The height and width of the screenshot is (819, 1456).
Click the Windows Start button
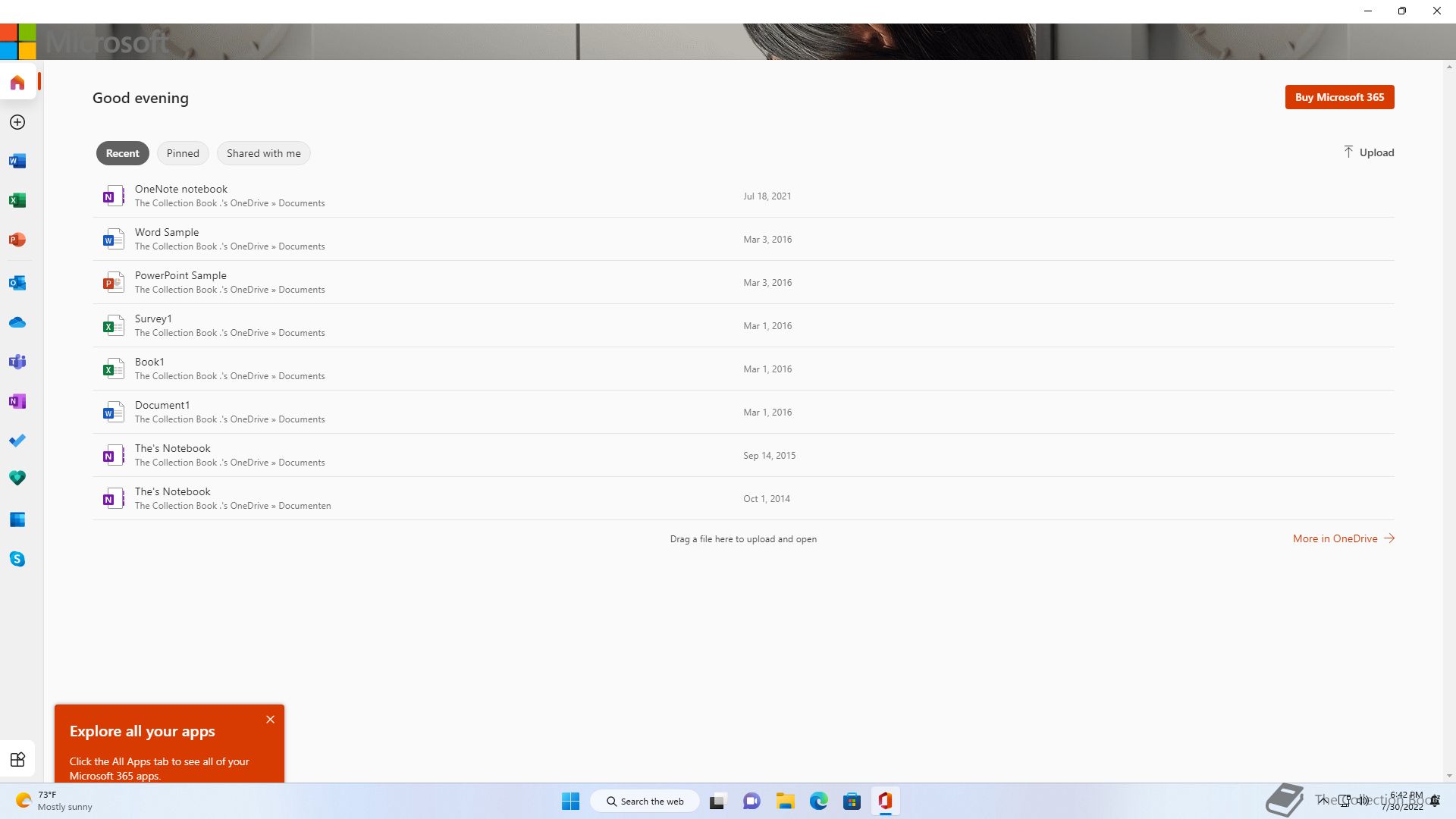570,801
